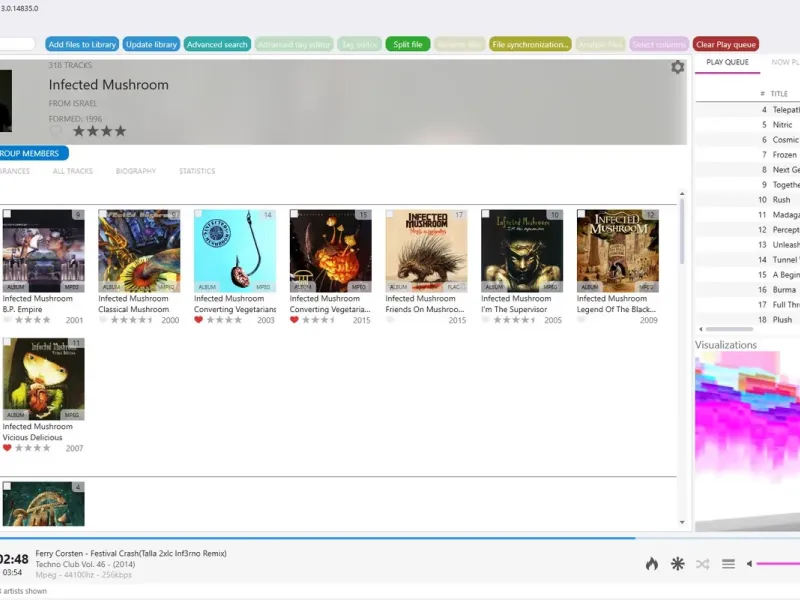This screenshot has height=600, width=800.
Task: Select track 10 Rush in play queue
Action: pyautogui.click(x=747, y=199)
